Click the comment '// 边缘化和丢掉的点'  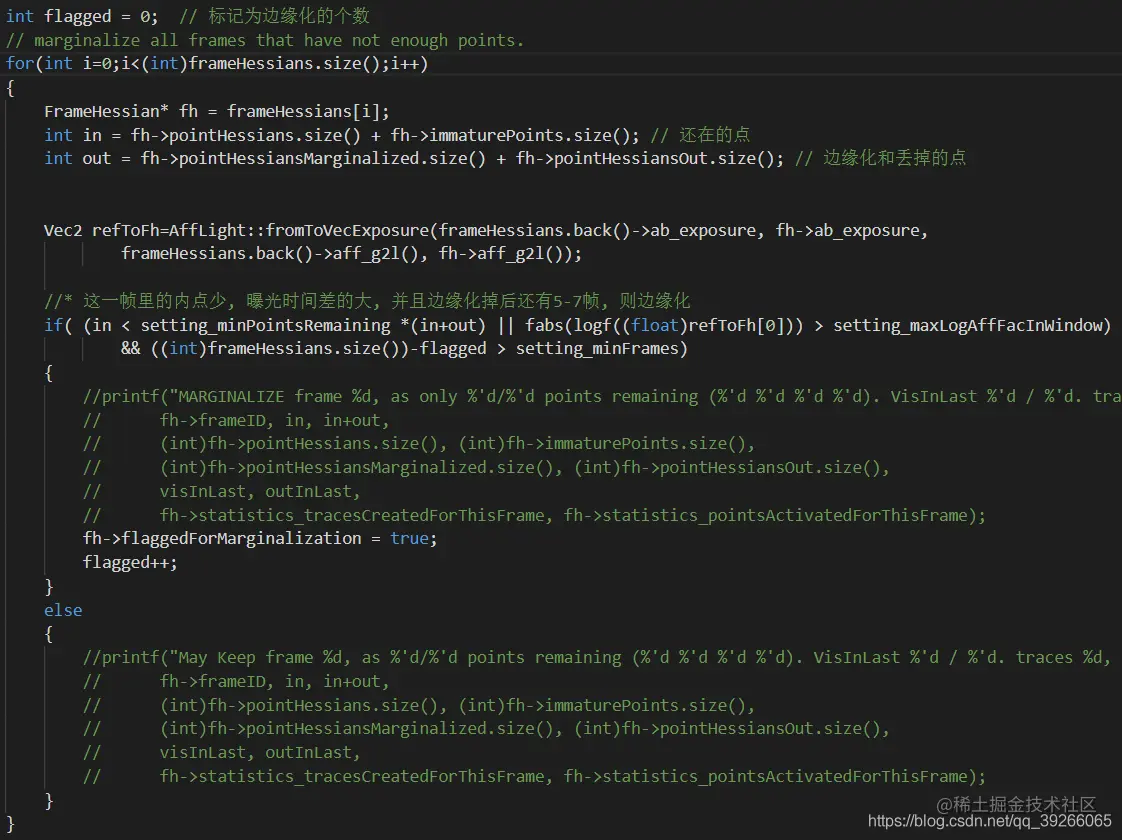click(880, 158)
